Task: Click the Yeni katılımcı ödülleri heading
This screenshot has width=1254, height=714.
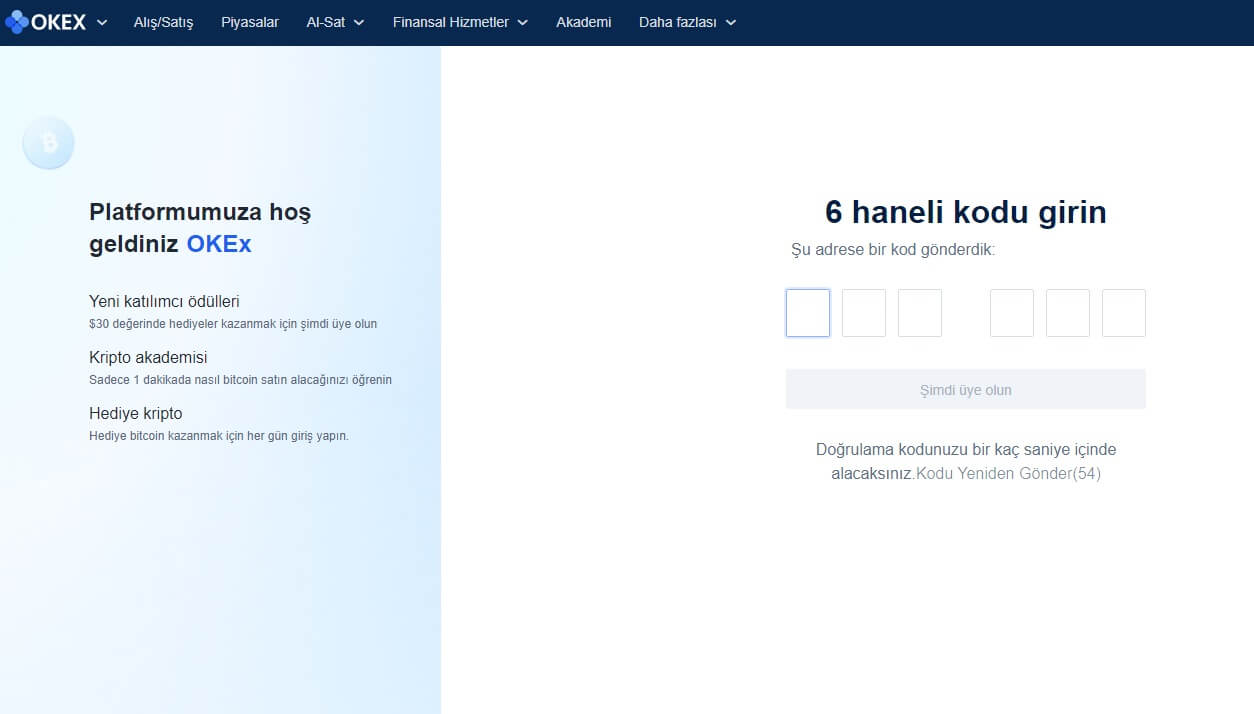Action: [164, 301]
